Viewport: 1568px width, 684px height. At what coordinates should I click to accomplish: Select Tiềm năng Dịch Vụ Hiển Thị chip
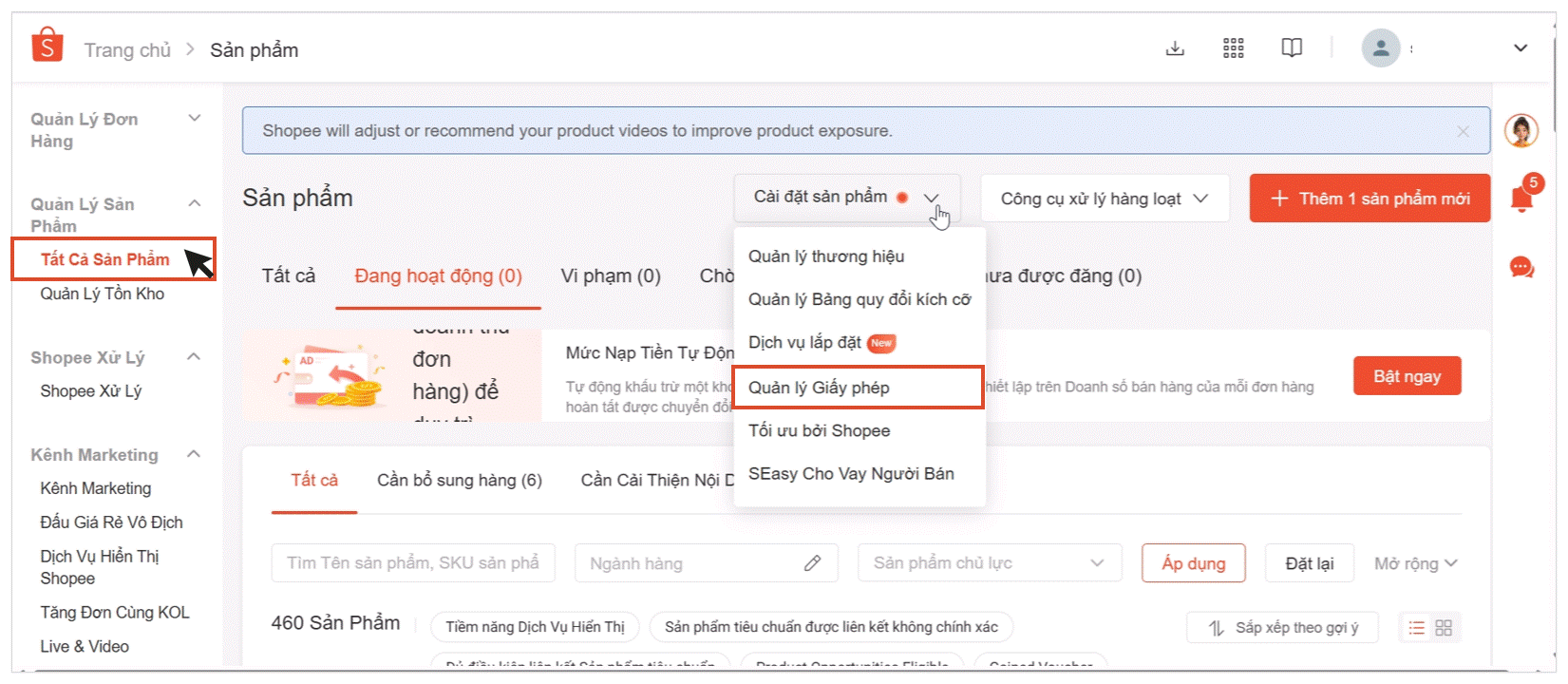(535, 628)
